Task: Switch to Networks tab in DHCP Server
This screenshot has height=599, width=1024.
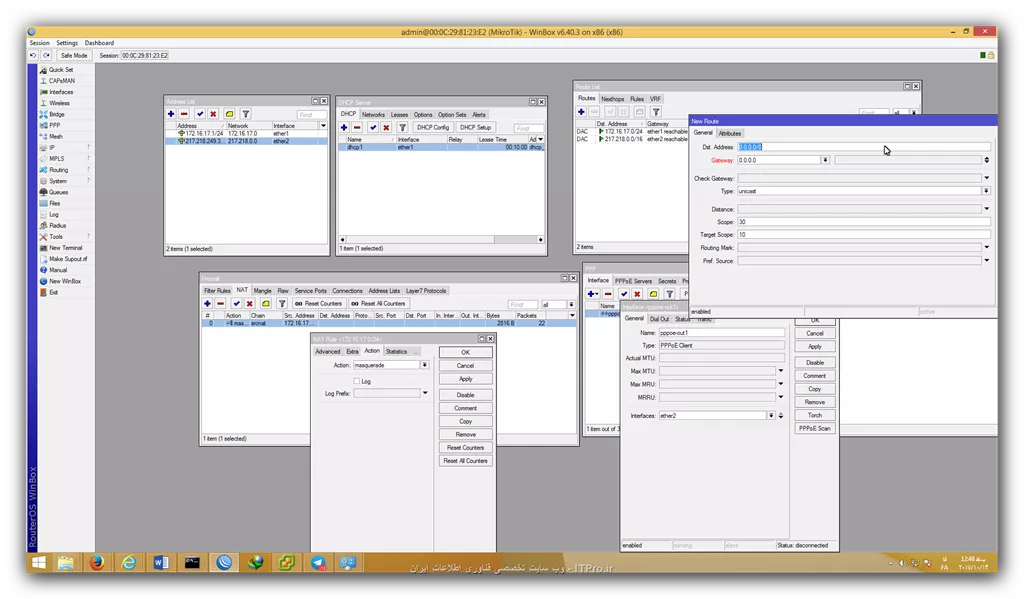Action: (374, 114)
